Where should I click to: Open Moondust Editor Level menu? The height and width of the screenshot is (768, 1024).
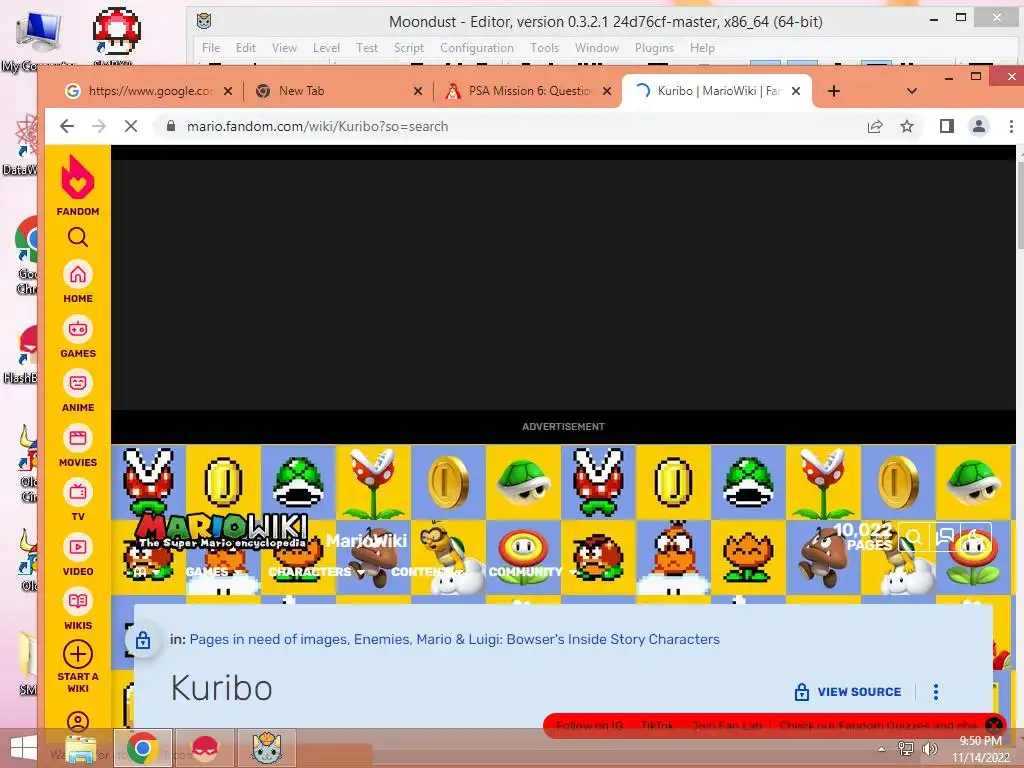click(326, 48)
